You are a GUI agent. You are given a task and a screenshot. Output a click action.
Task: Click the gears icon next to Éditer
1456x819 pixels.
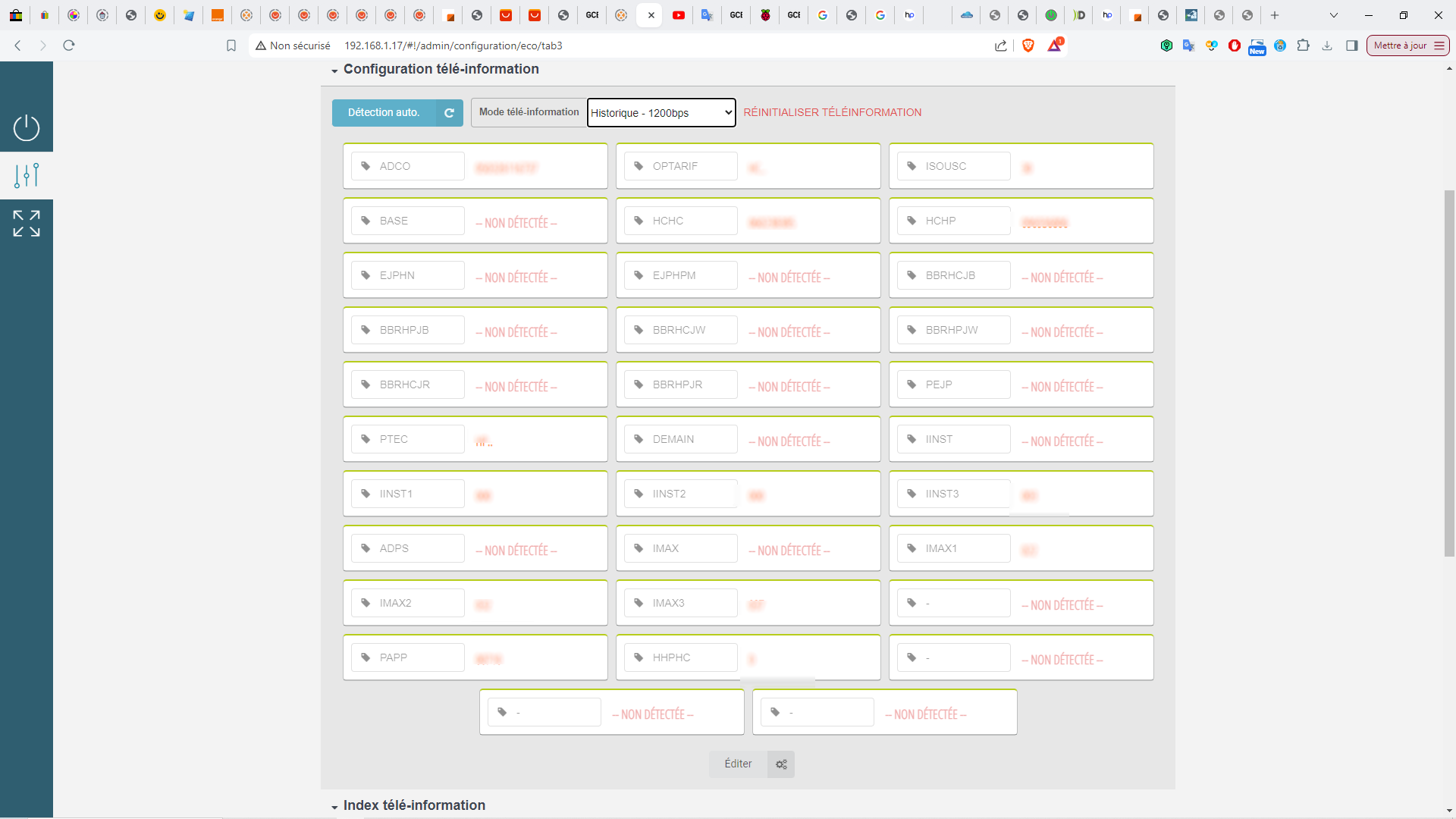point(781,764)
